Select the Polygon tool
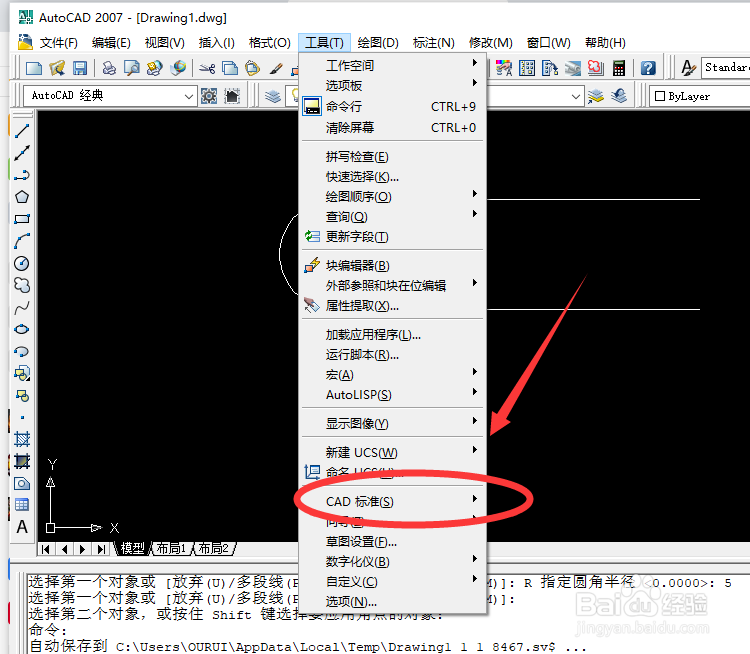The height and width of the screenshot is (654, 750). tap(22, 197)
